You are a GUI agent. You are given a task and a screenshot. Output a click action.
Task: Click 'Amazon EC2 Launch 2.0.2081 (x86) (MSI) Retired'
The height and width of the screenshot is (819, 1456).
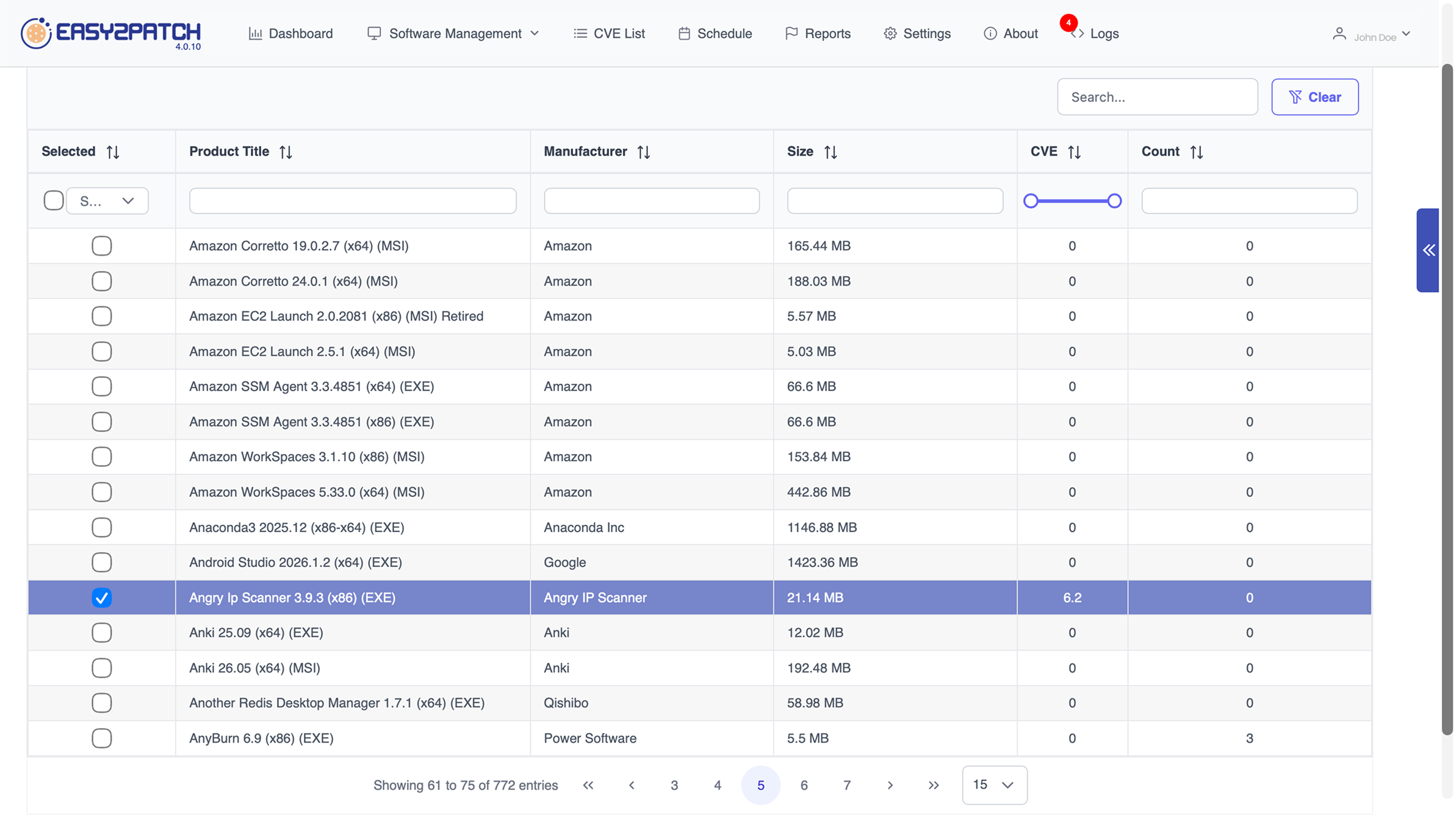336,316
